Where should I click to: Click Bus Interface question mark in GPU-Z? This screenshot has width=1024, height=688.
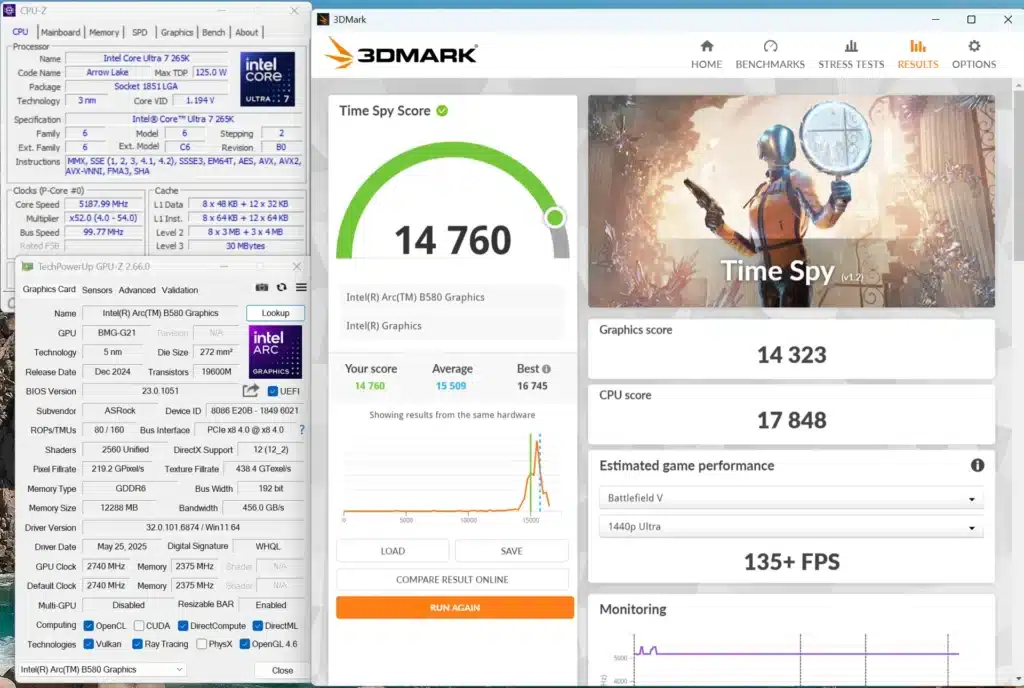click(x=302, y=430)
